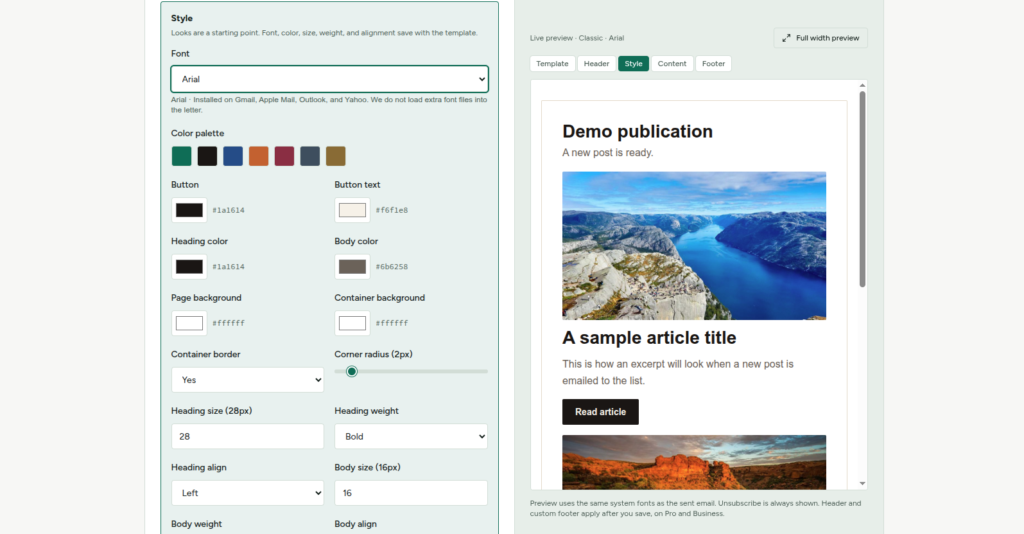Click the #f6f1e8 Button text hex value
1024x534 pixels.
392,210
